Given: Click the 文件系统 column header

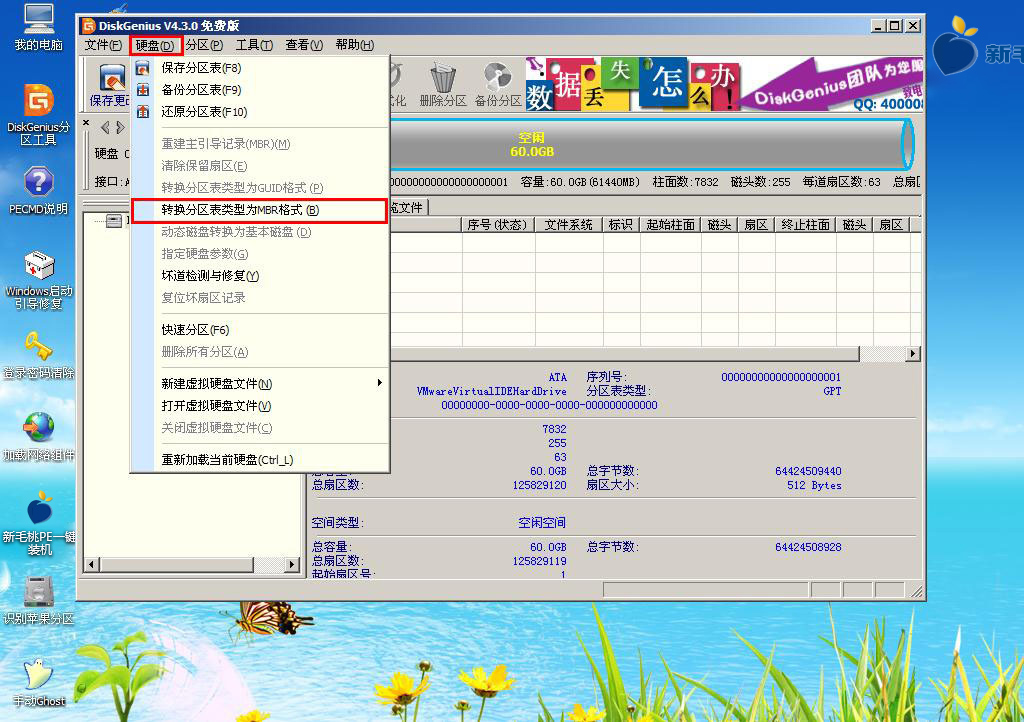Looking at the screenshot, I should [x=569, y=225].
